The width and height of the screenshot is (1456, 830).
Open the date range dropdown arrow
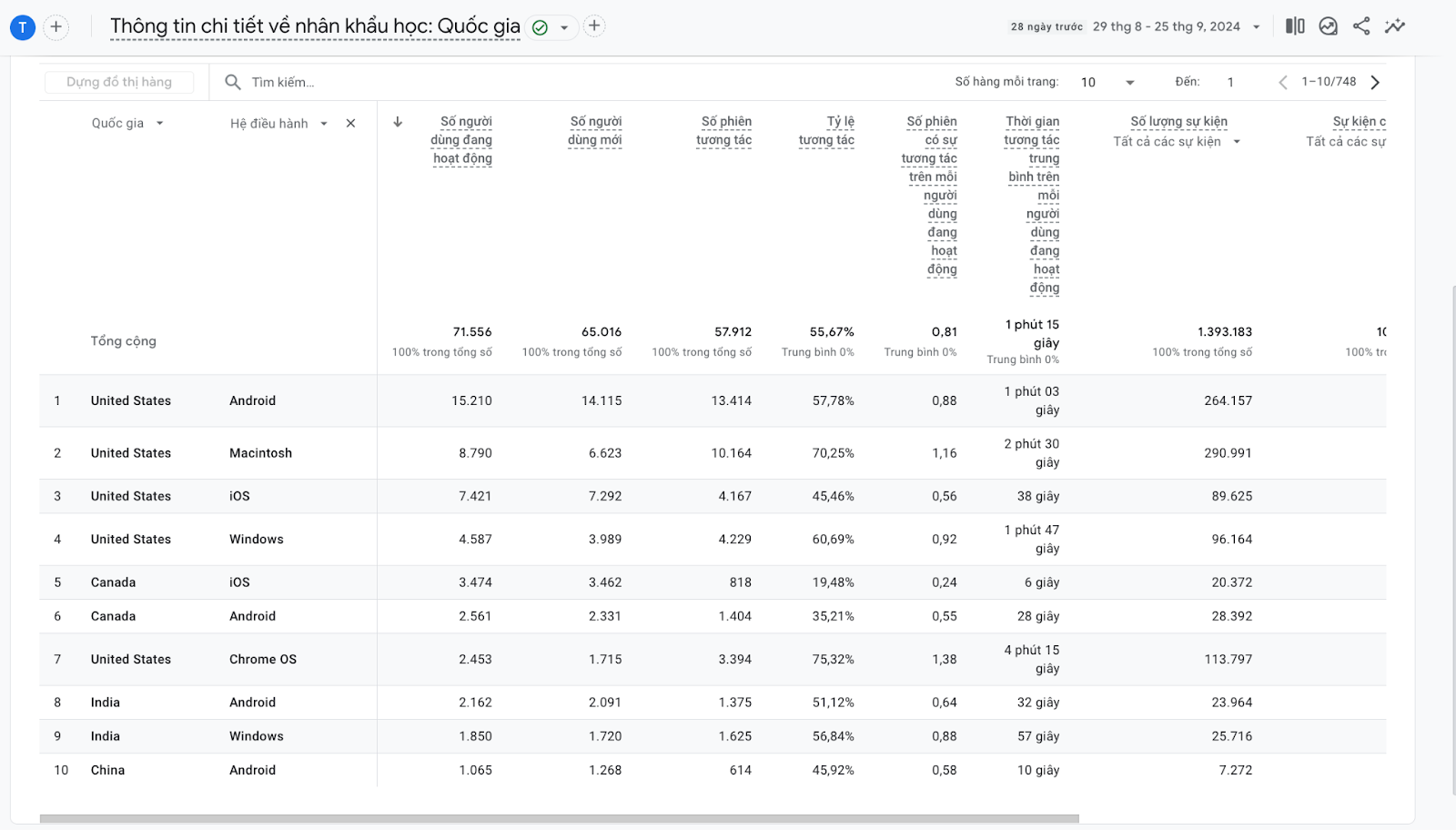click(x=1257, y=27)
